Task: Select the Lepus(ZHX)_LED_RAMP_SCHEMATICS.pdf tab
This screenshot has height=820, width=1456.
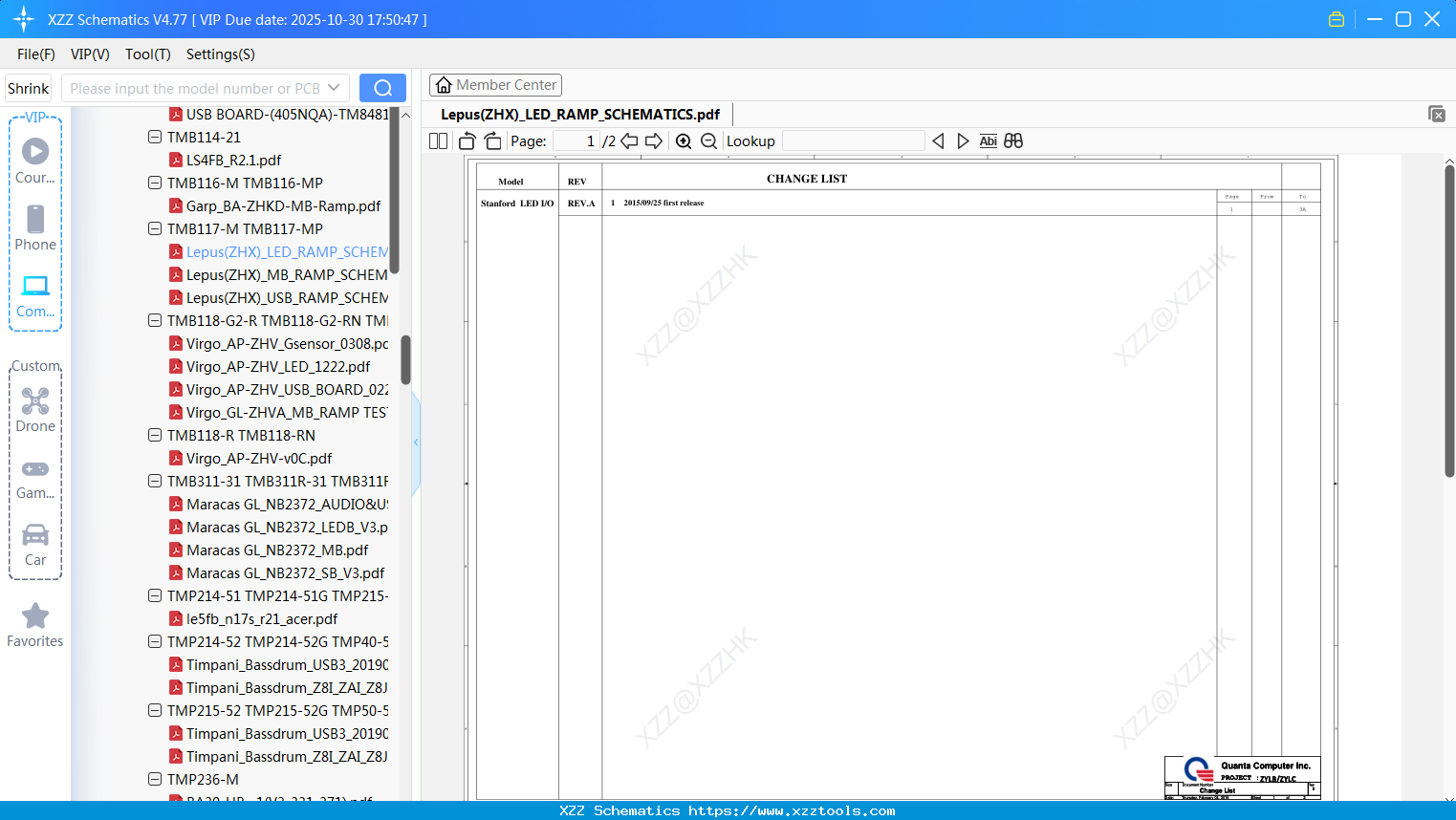Action: (x=580, y=114)
